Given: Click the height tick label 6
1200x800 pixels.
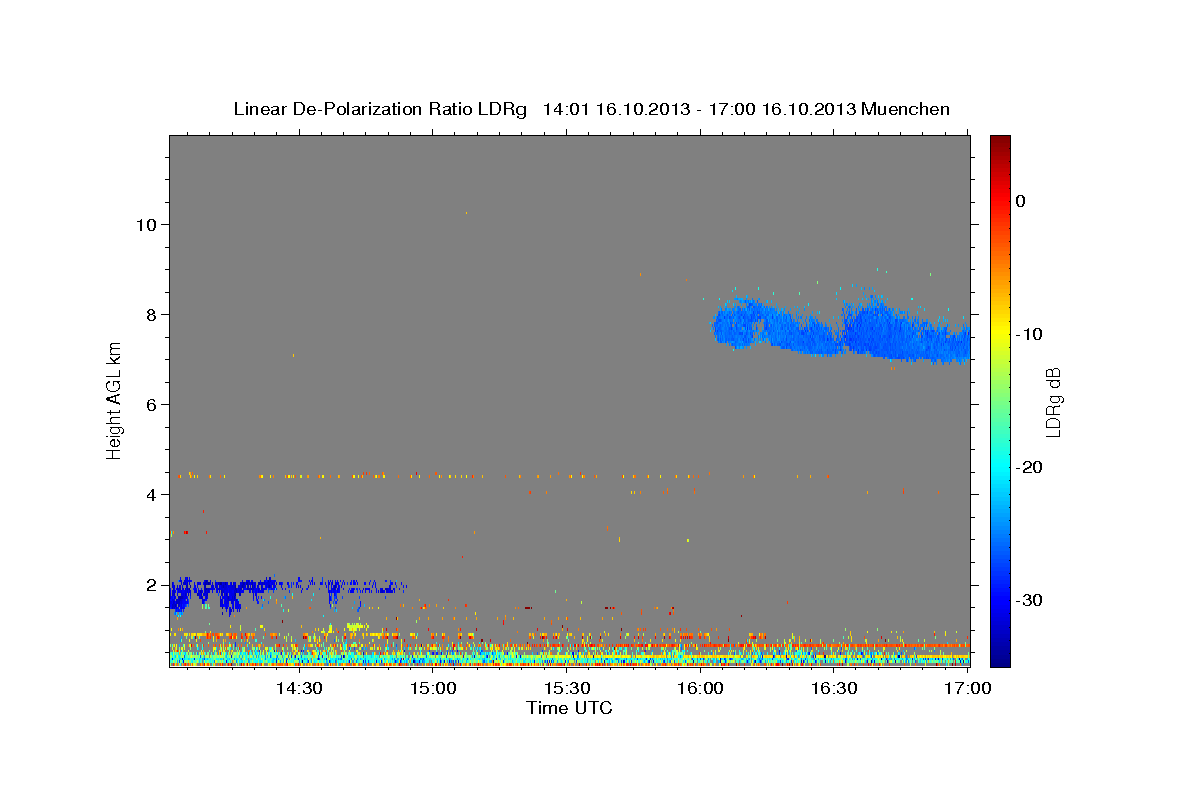Looking at the screenshot, I should [152, 405].
